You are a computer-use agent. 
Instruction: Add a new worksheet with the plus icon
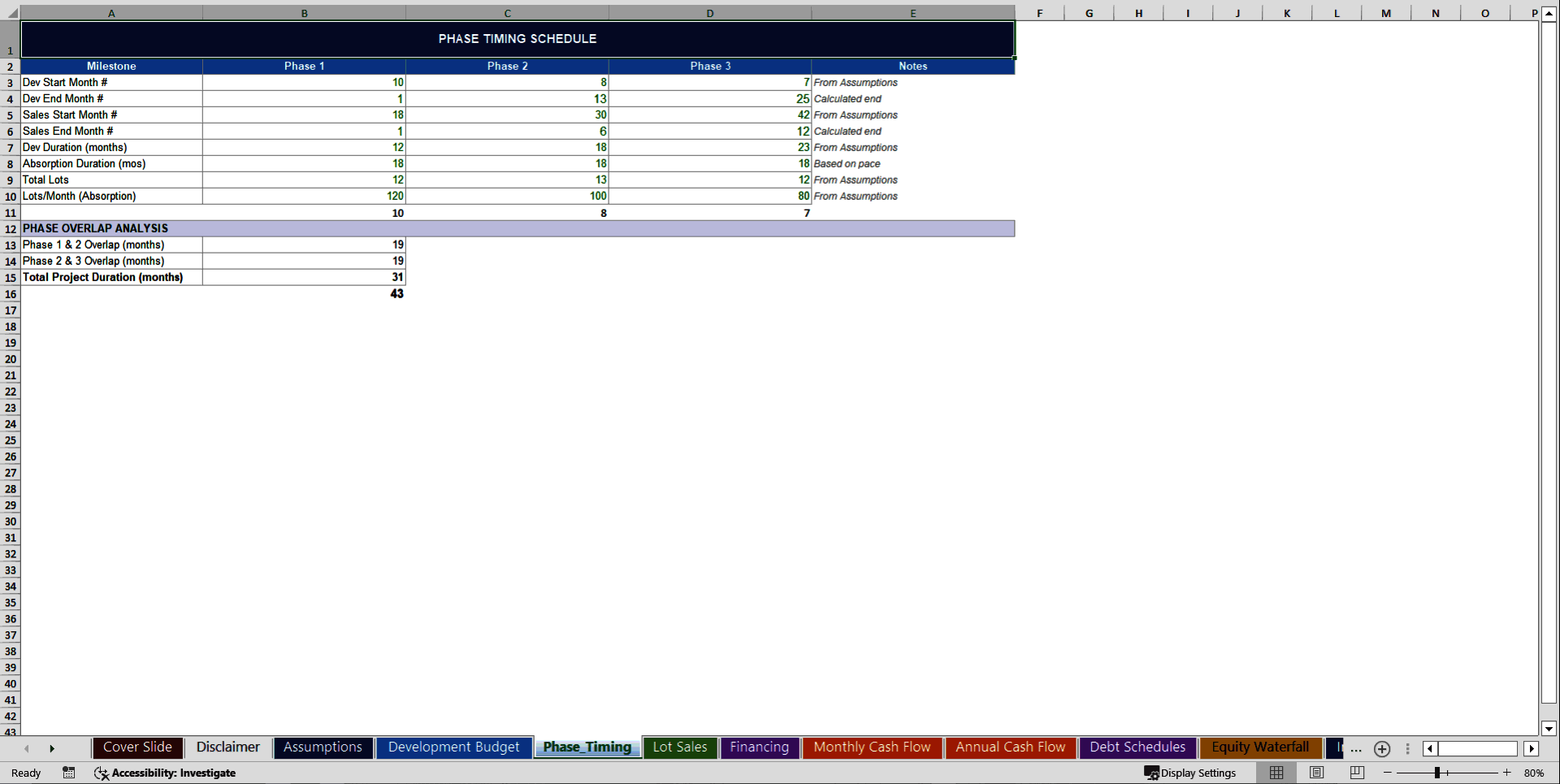pyautogui.click(x=1381, y=749)
